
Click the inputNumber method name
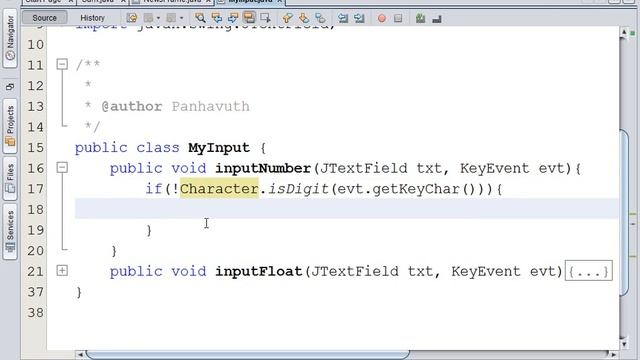(263, 168)
